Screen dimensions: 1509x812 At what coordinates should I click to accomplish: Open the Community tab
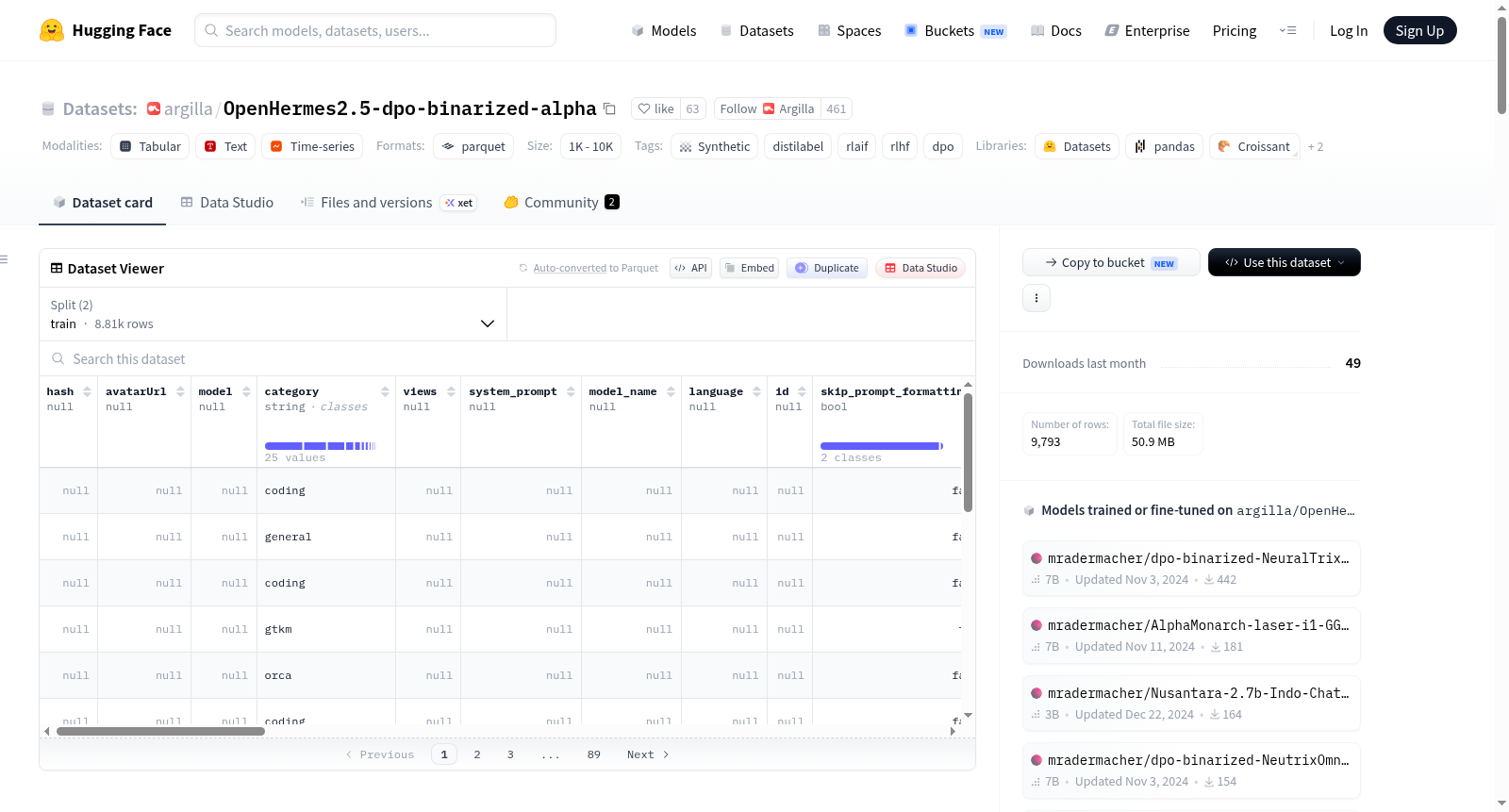tap(562, 203)
